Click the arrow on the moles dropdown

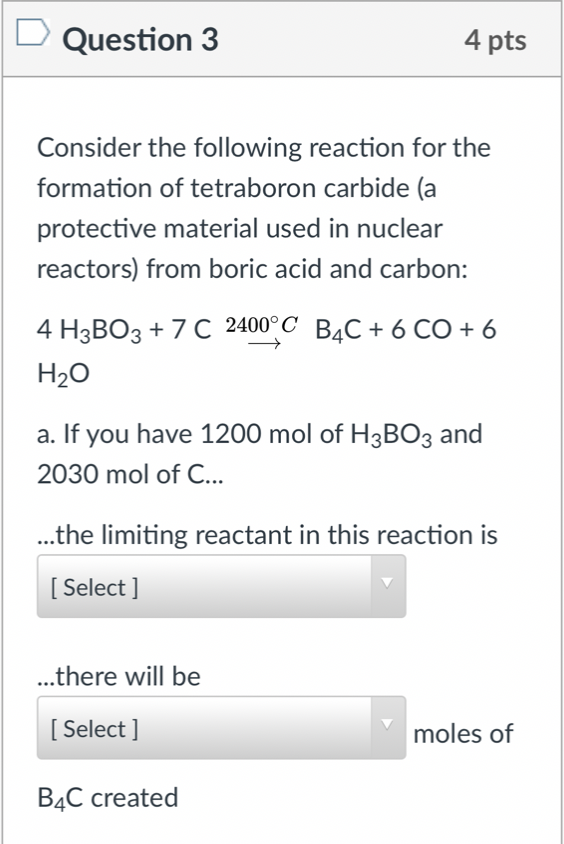click(387, 725)
